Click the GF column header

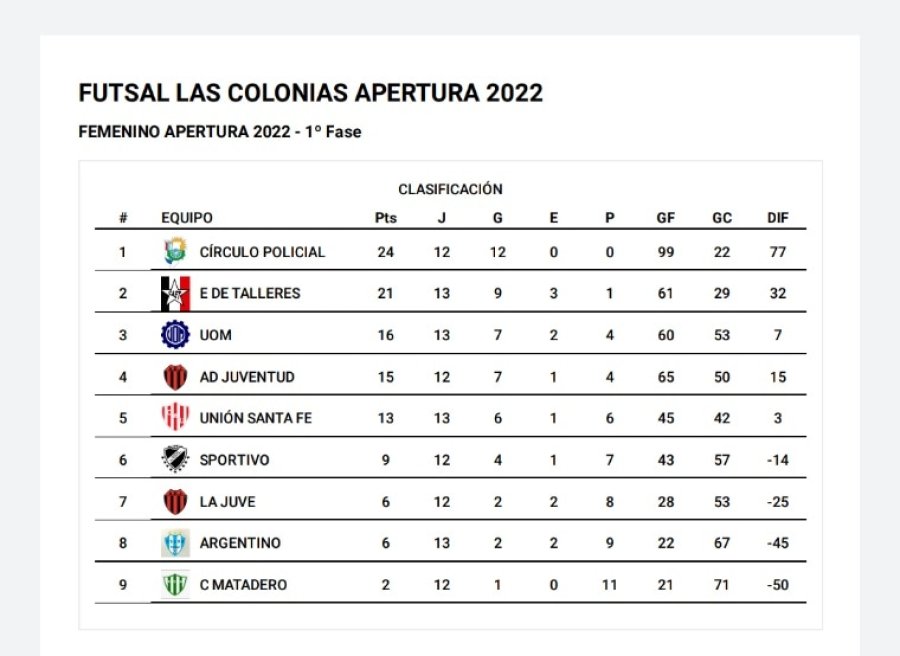(x=665, y=218)
